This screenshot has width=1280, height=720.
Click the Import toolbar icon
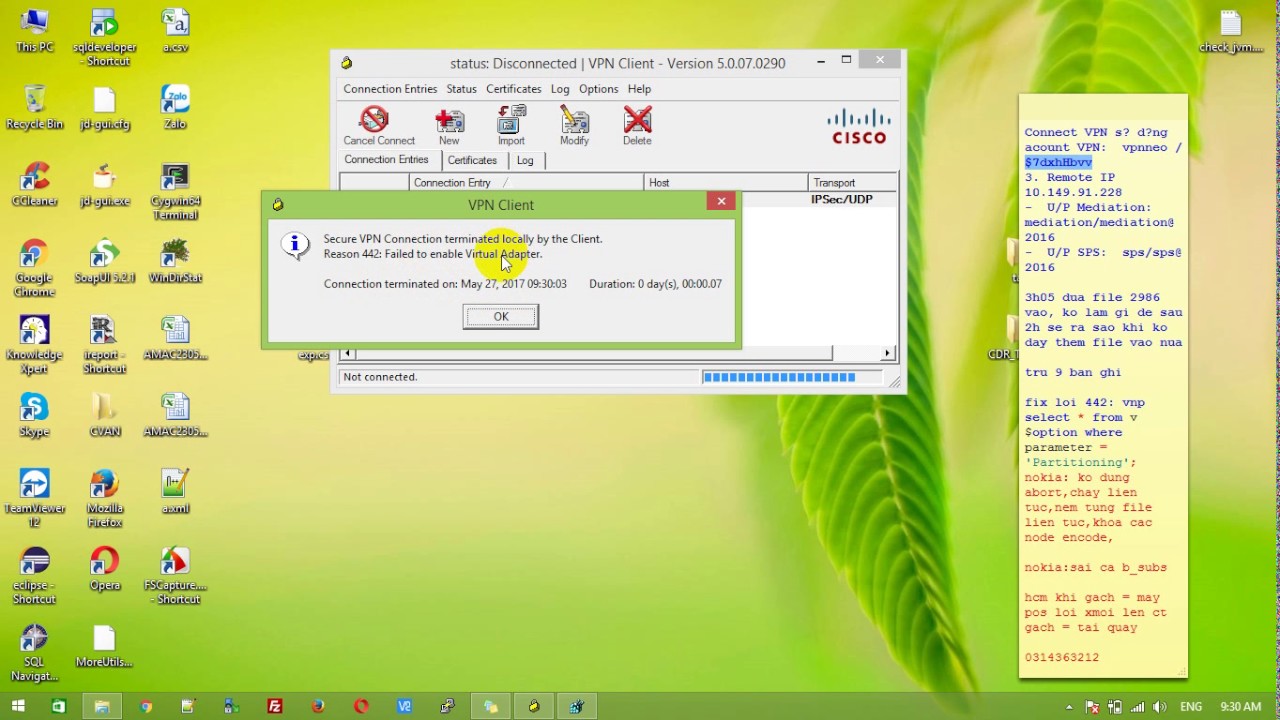tap(511, 126)
